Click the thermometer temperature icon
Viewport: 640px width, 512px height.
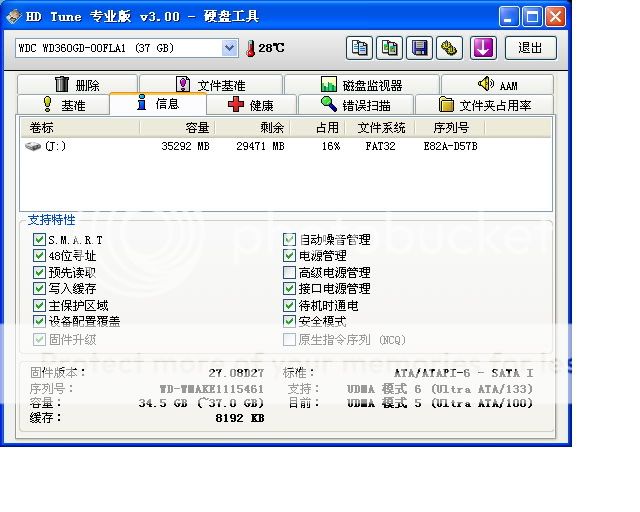tap(250, 48)
